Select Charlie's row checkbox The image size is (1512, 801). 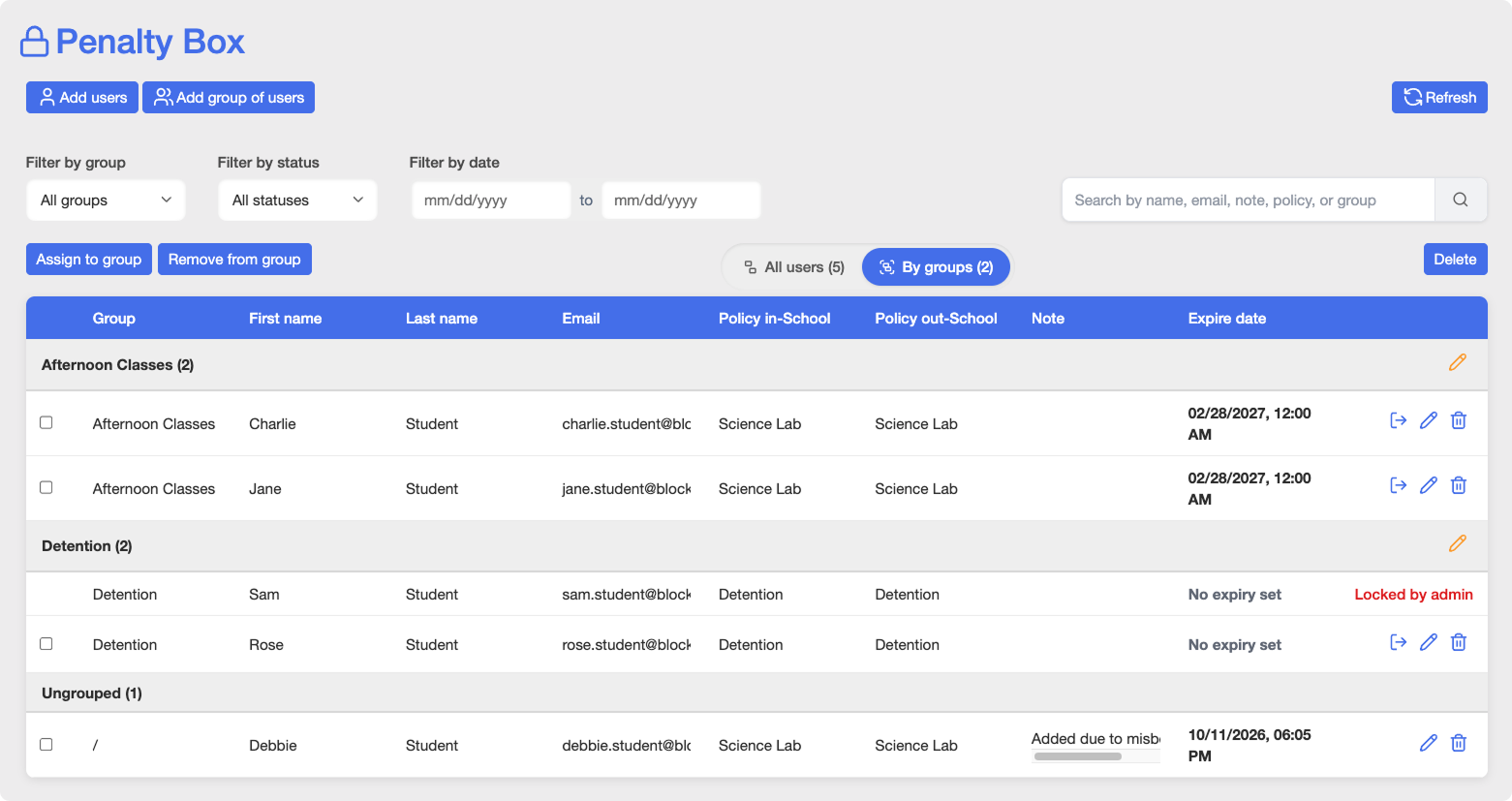click(46, 422)
